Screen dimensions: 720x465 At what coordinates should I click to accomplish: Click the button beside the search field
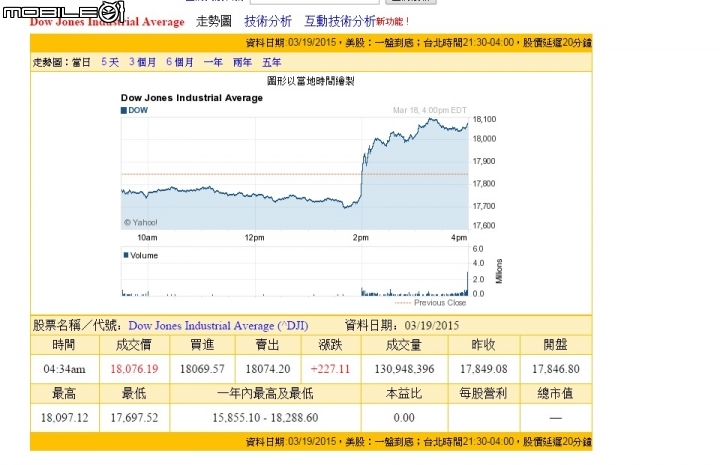(x=411, y=2)
